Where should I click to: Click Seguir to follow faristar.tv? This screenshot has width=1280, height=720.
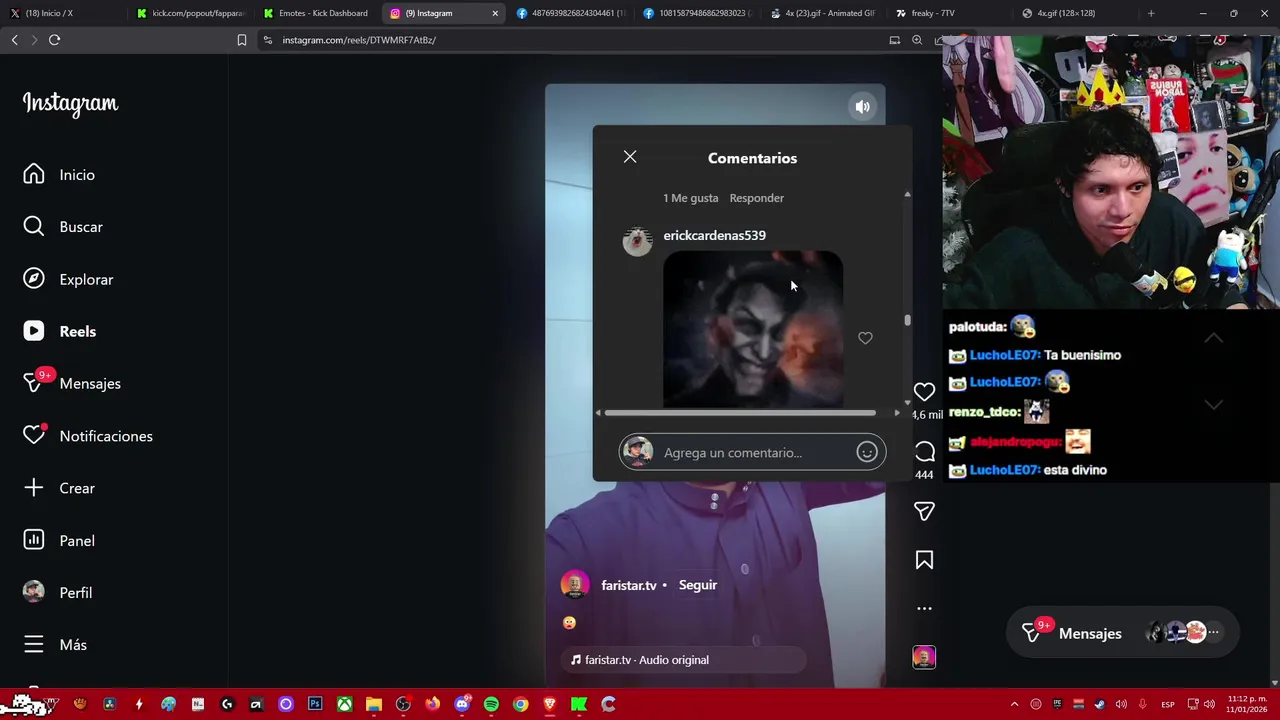698,585
